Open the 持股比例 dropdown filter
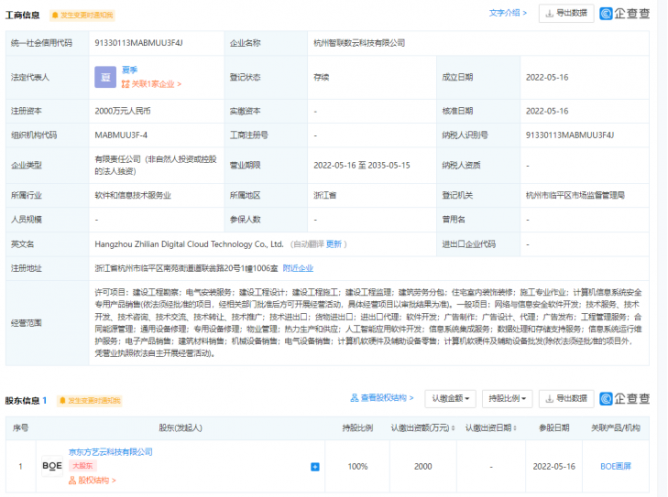The width and height of the screenshot is (668, 497). click(x=507, y=399)
